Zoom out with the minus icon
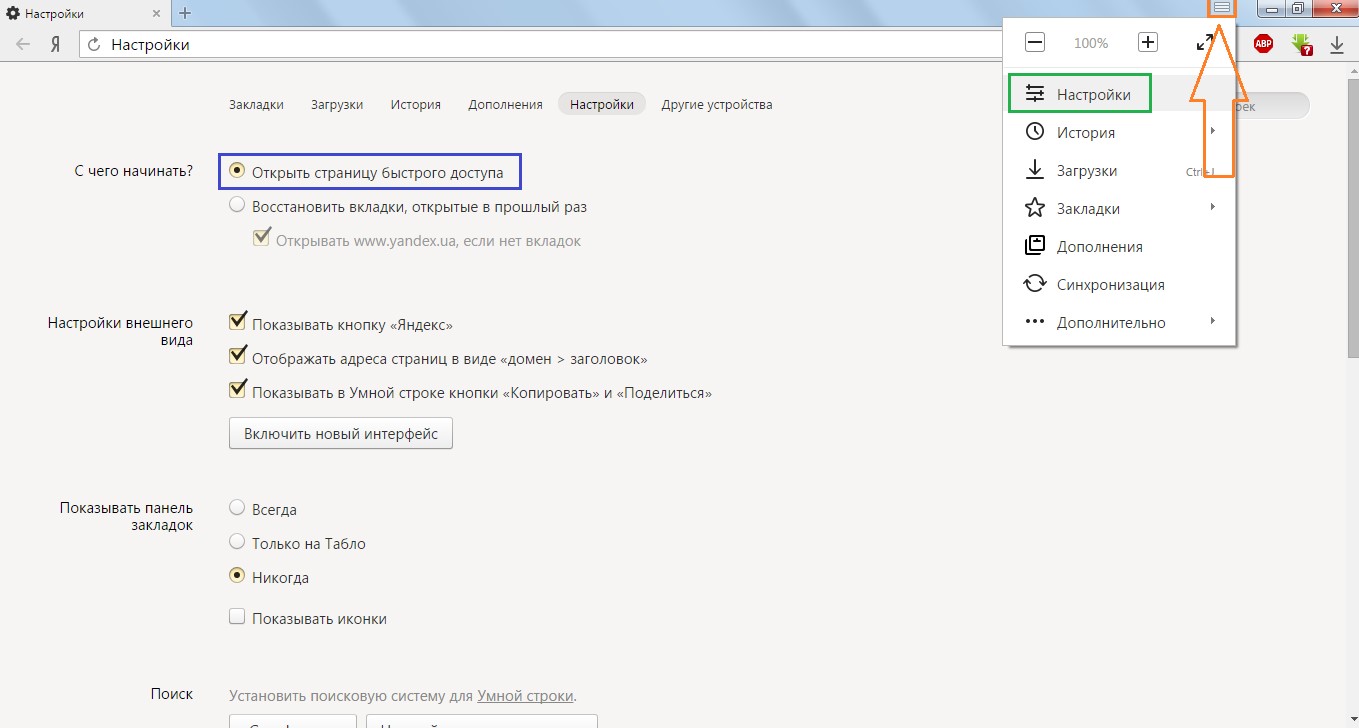 click(x=1035, y=43)
